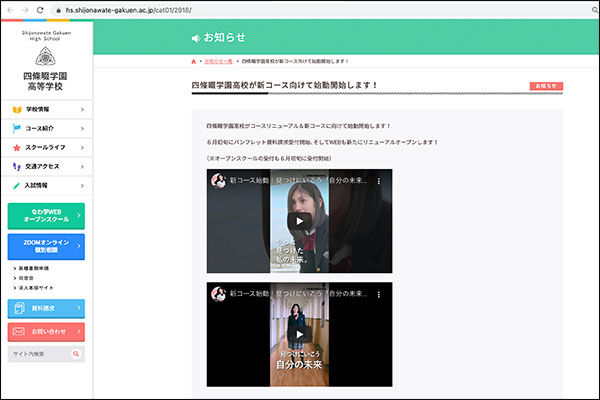The width and height of the screenshot is (600, 400).
Task: Click the お知らせ banner heading text
Action: [224, 38]
